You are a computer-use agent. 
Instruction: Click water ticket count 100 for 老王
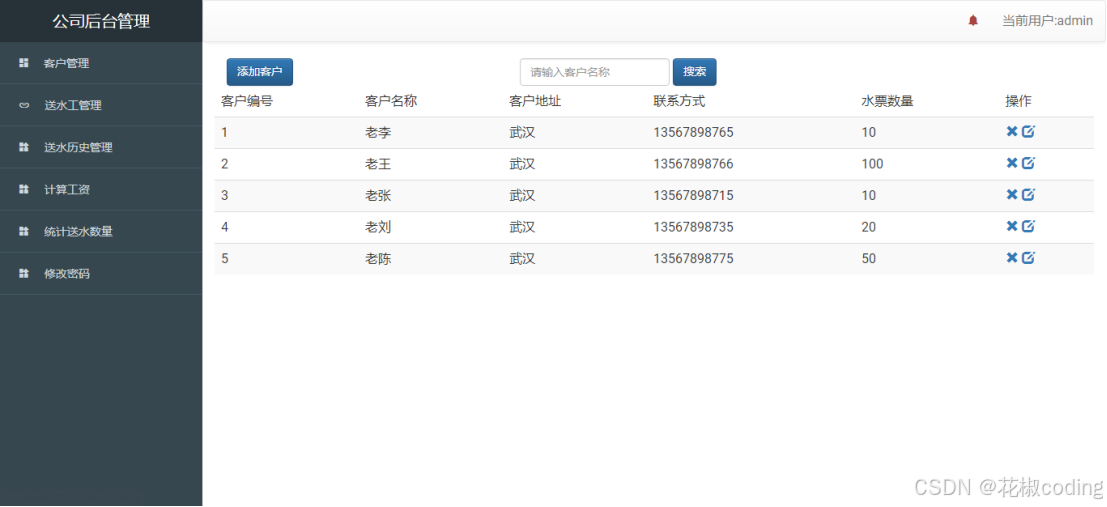click(x=873, y=164)
